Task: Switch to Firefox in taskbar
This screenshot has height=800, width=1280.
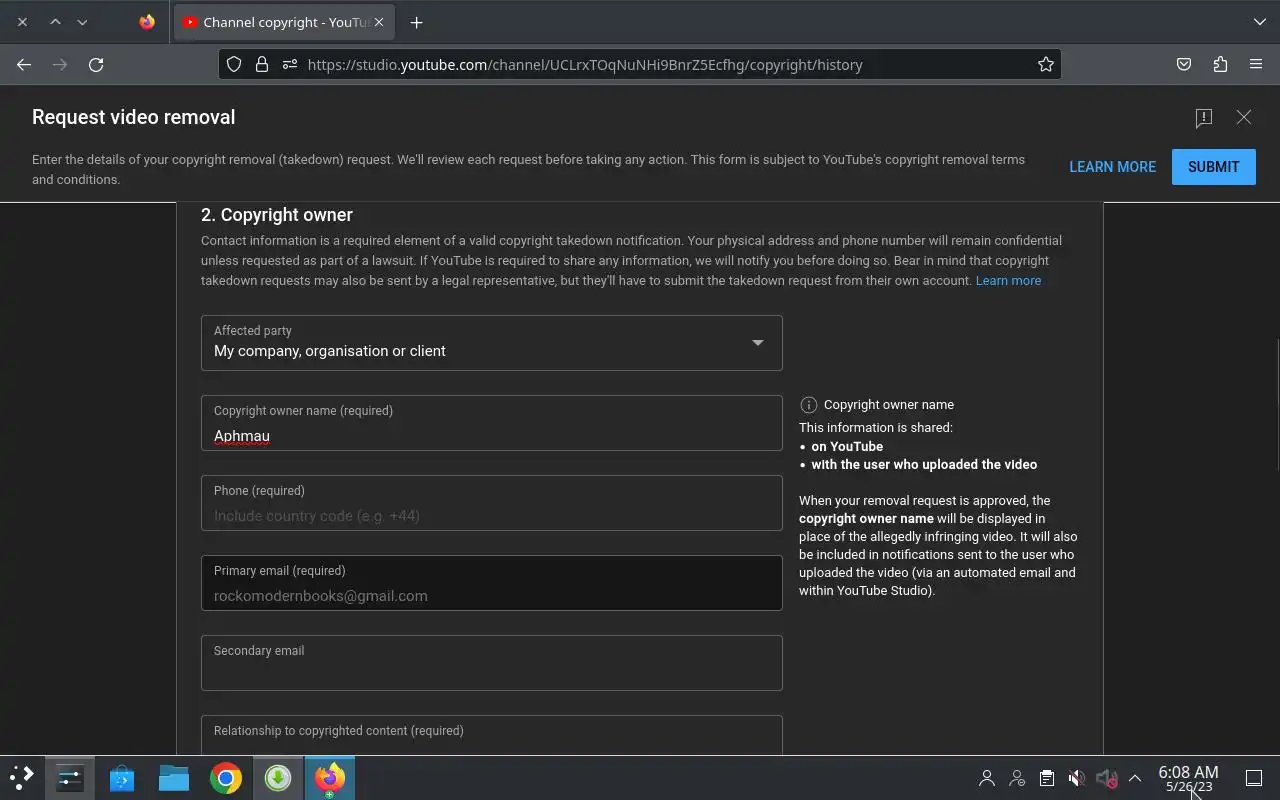Action: pos(330,778)
